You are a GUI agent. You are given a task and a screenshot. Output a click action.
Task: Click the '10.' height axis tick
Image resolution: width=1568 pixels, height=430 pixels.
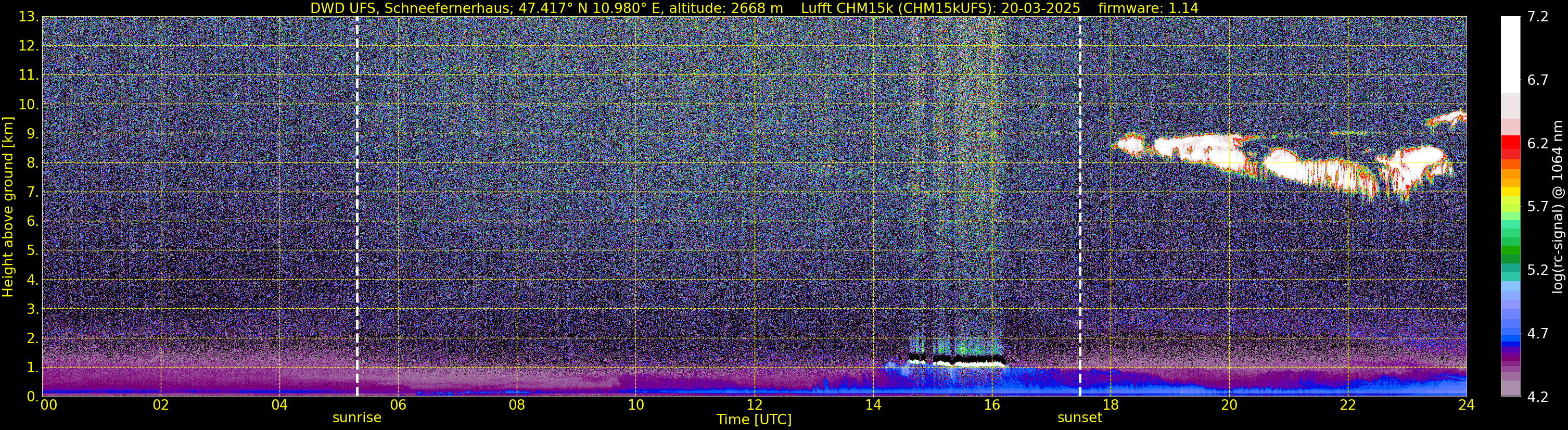coord(29,104)
